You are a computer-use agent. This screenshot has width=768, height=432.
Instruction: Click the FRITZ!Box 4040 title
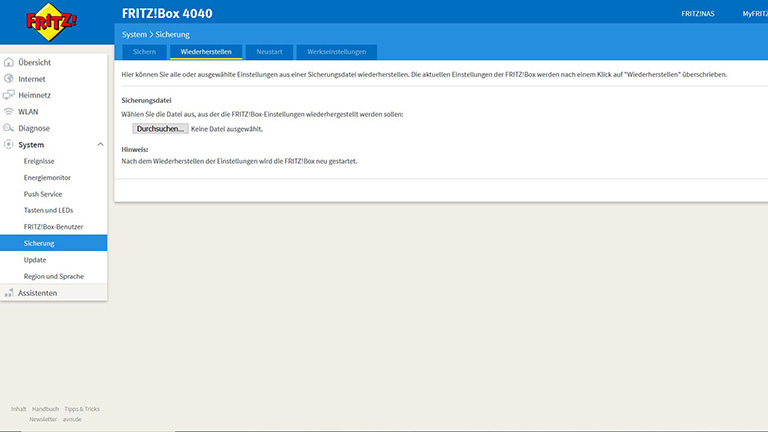pyautogui.click(x=167, y=14)
